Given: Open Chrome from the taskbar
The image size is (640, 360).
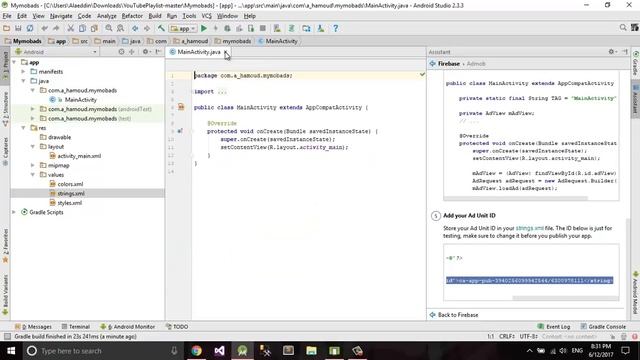Looking at the screenshot, I should 196,351.
